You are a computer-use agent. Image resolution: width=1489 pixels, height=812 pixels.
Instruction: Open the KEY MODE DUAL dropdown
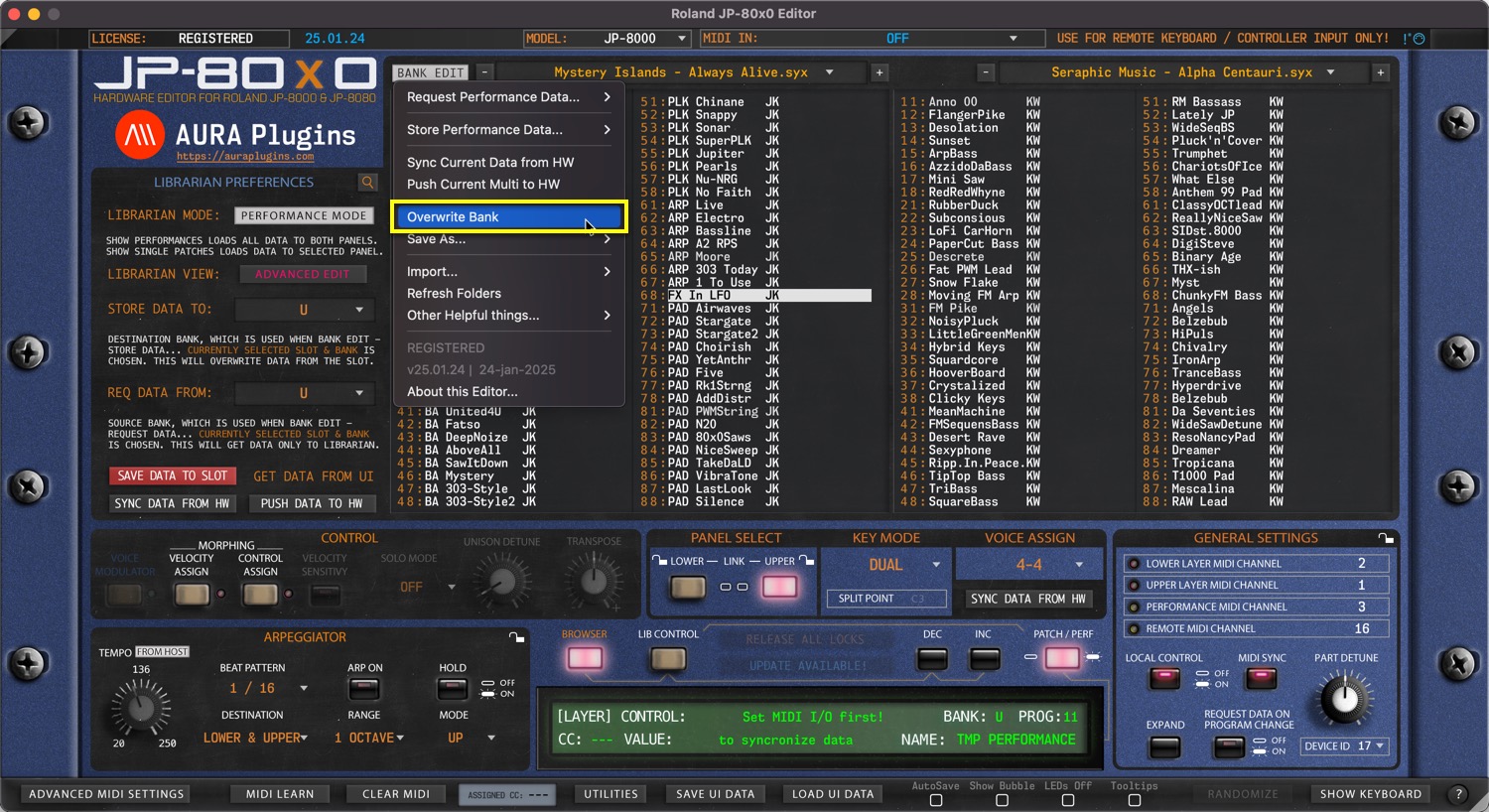click(889, 565)
